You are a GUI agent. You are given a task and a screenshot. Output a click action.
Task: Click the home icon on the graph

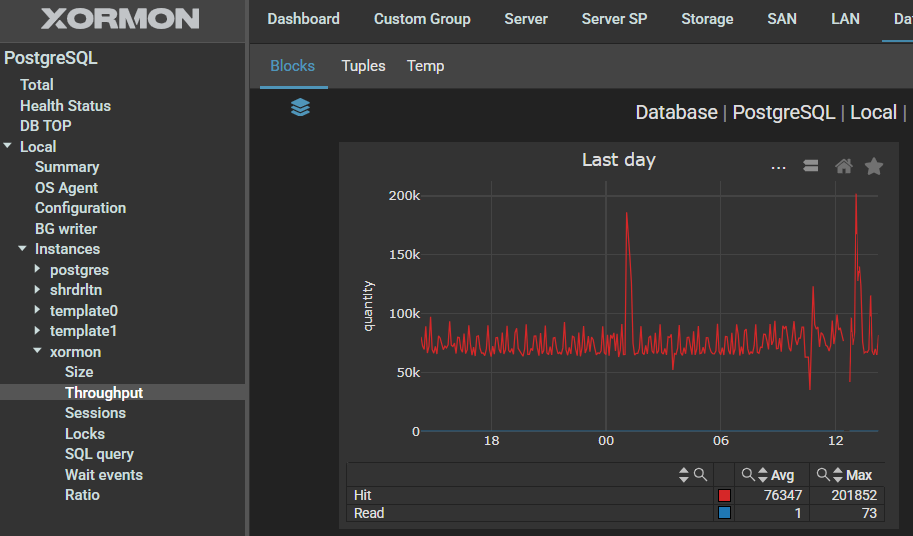point(843,166)
